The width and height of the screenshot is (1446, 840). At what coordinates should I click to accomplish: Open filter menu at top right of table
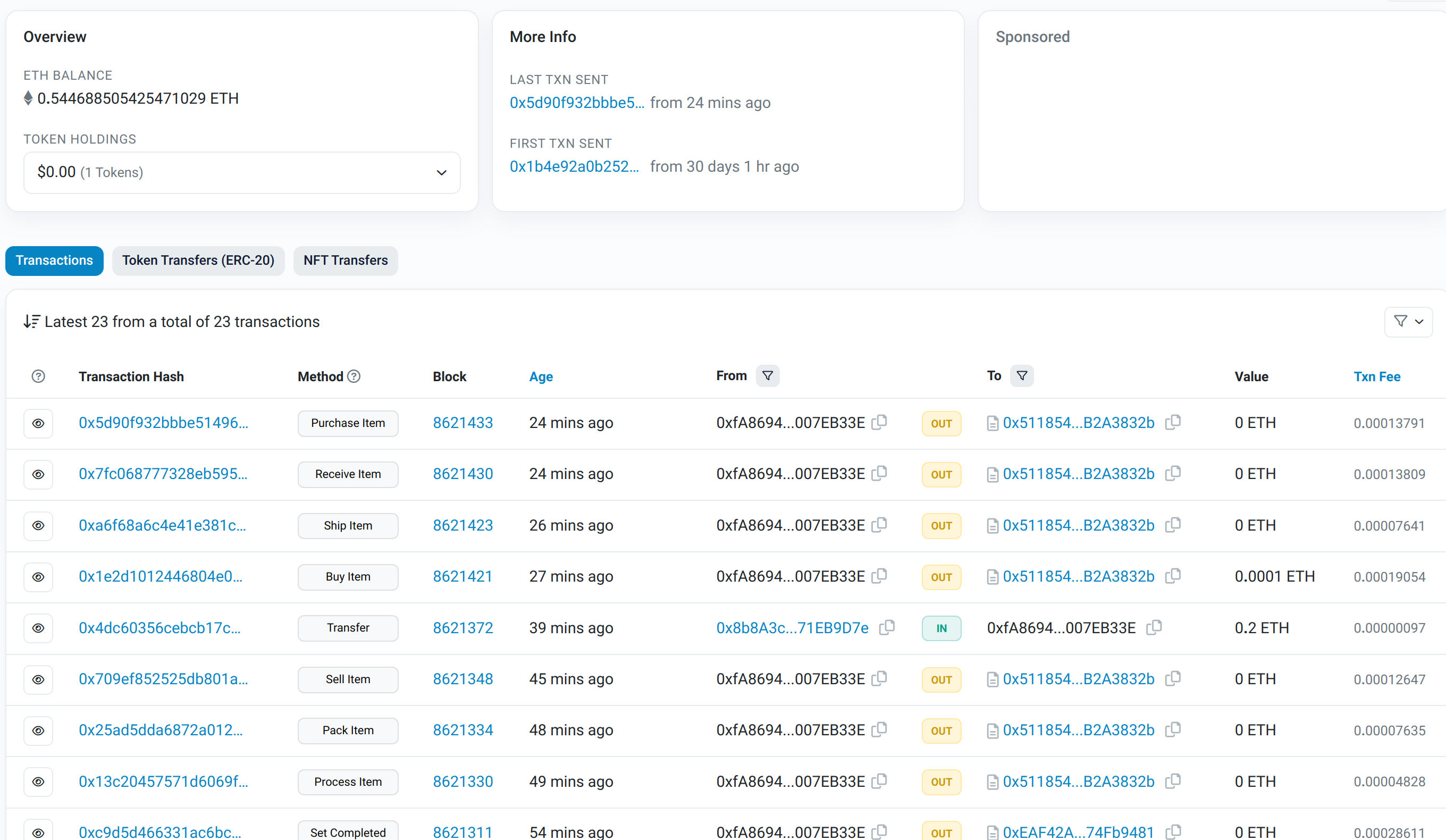point(1408,321)
